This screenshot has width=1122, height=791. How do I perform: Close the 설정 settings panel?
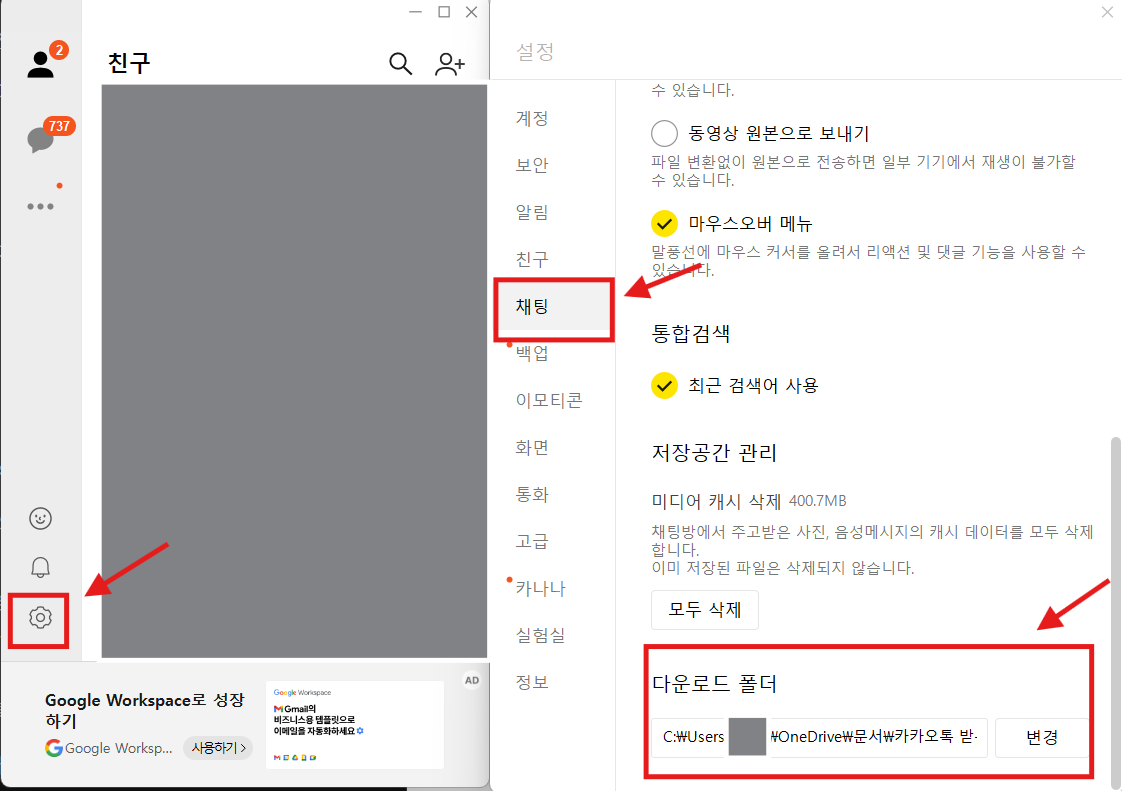[1107, 12]
